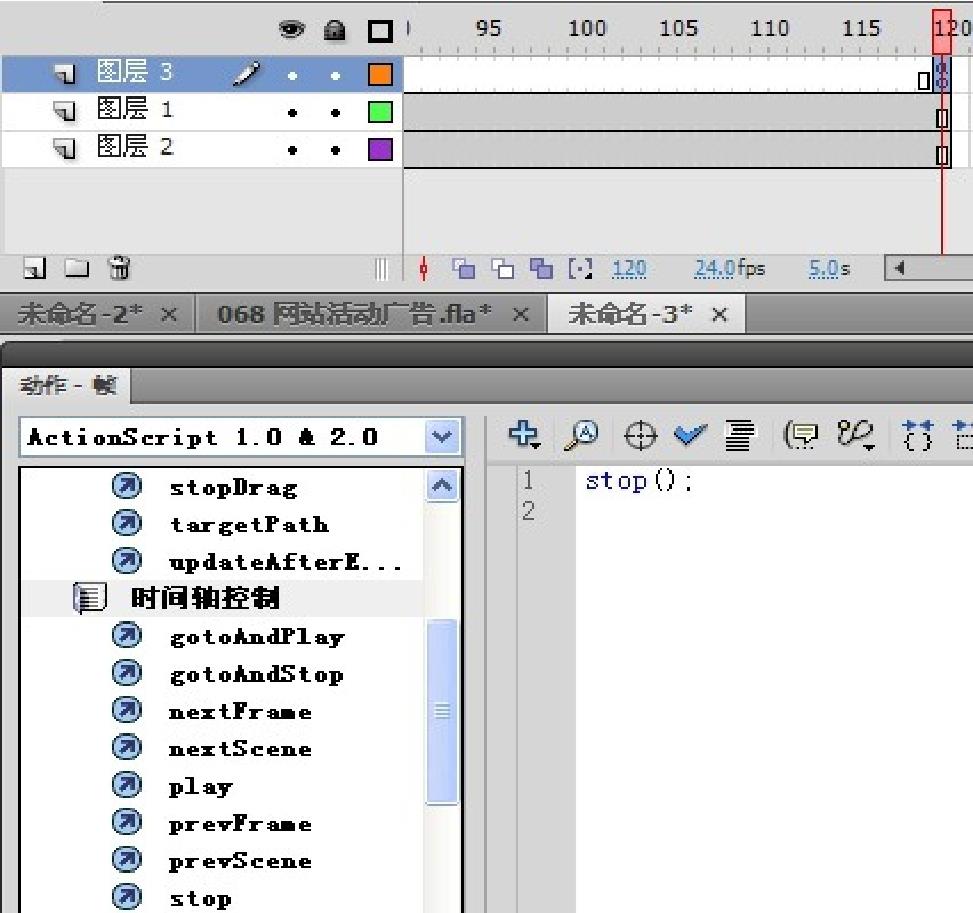Click the pencil icon on 图层 3
The width and height of the screenshot is (973, 913).
(246, 74)
